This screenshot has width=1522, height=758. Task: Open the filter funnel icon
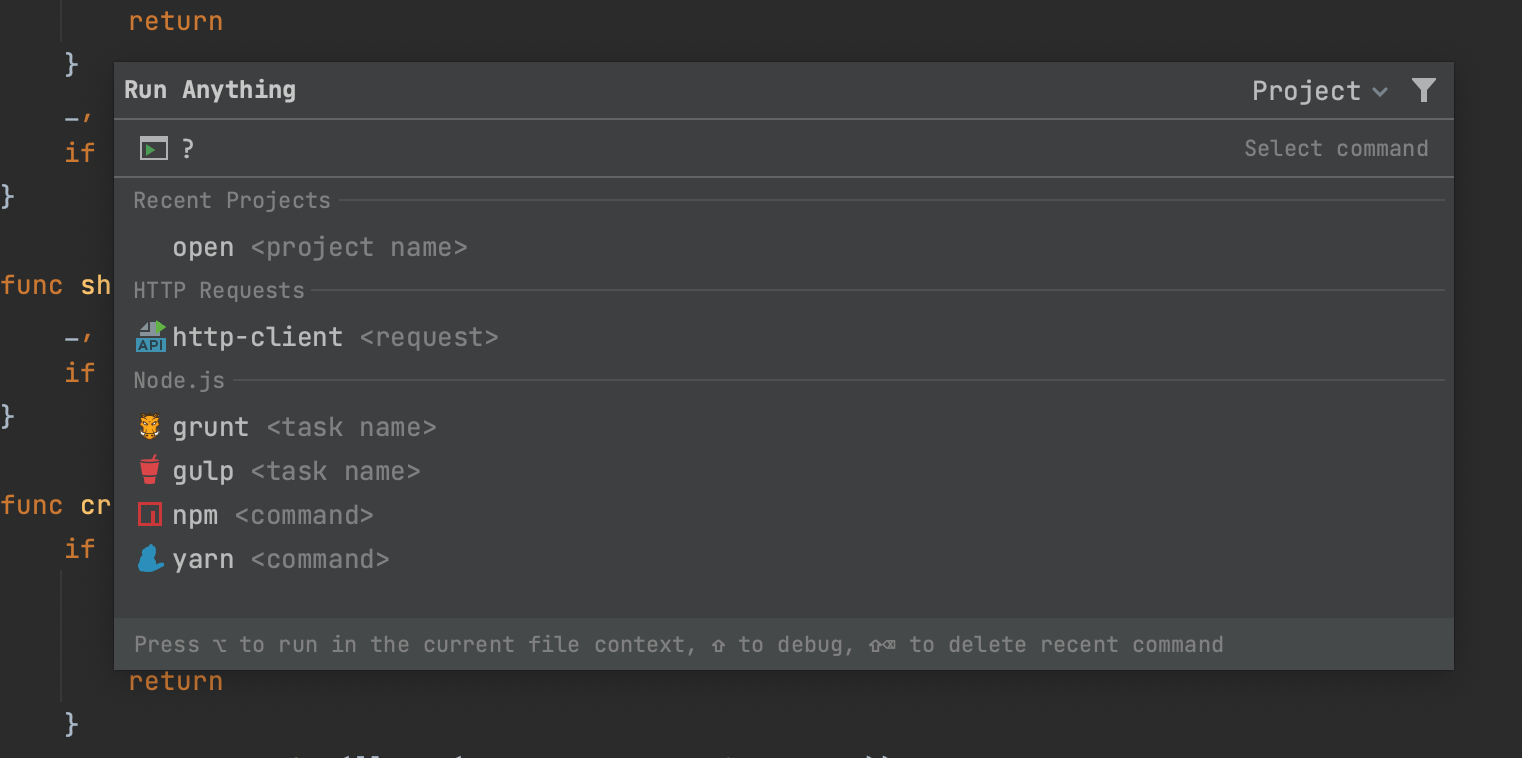[1423, 91]
